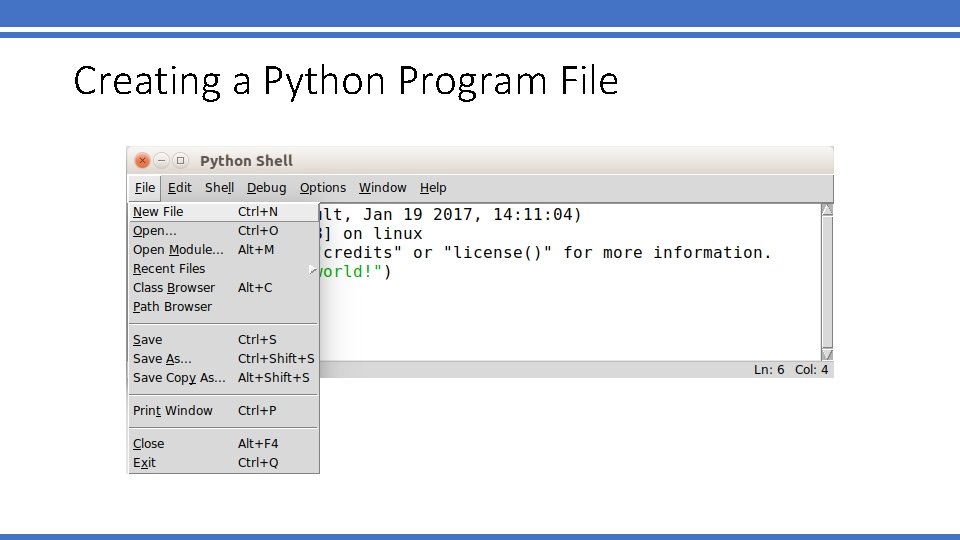Minimize the Python Shell window

tap(161, 160)
